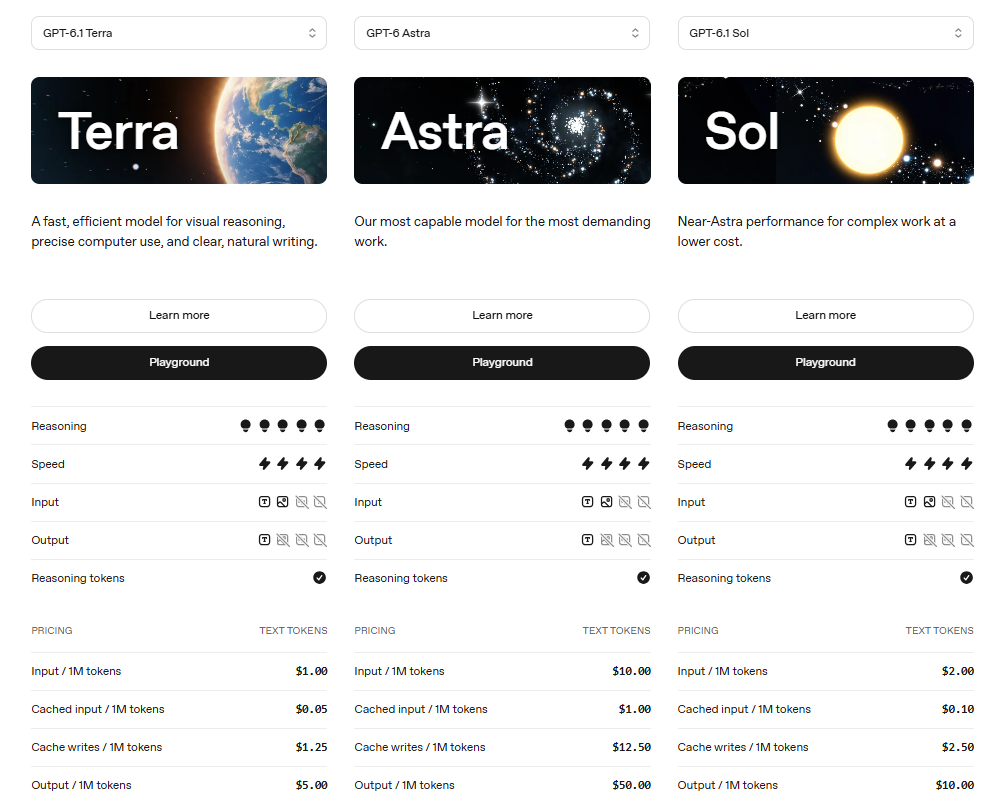Click the last disabled input icon for Terra

(x=320, y=502)
